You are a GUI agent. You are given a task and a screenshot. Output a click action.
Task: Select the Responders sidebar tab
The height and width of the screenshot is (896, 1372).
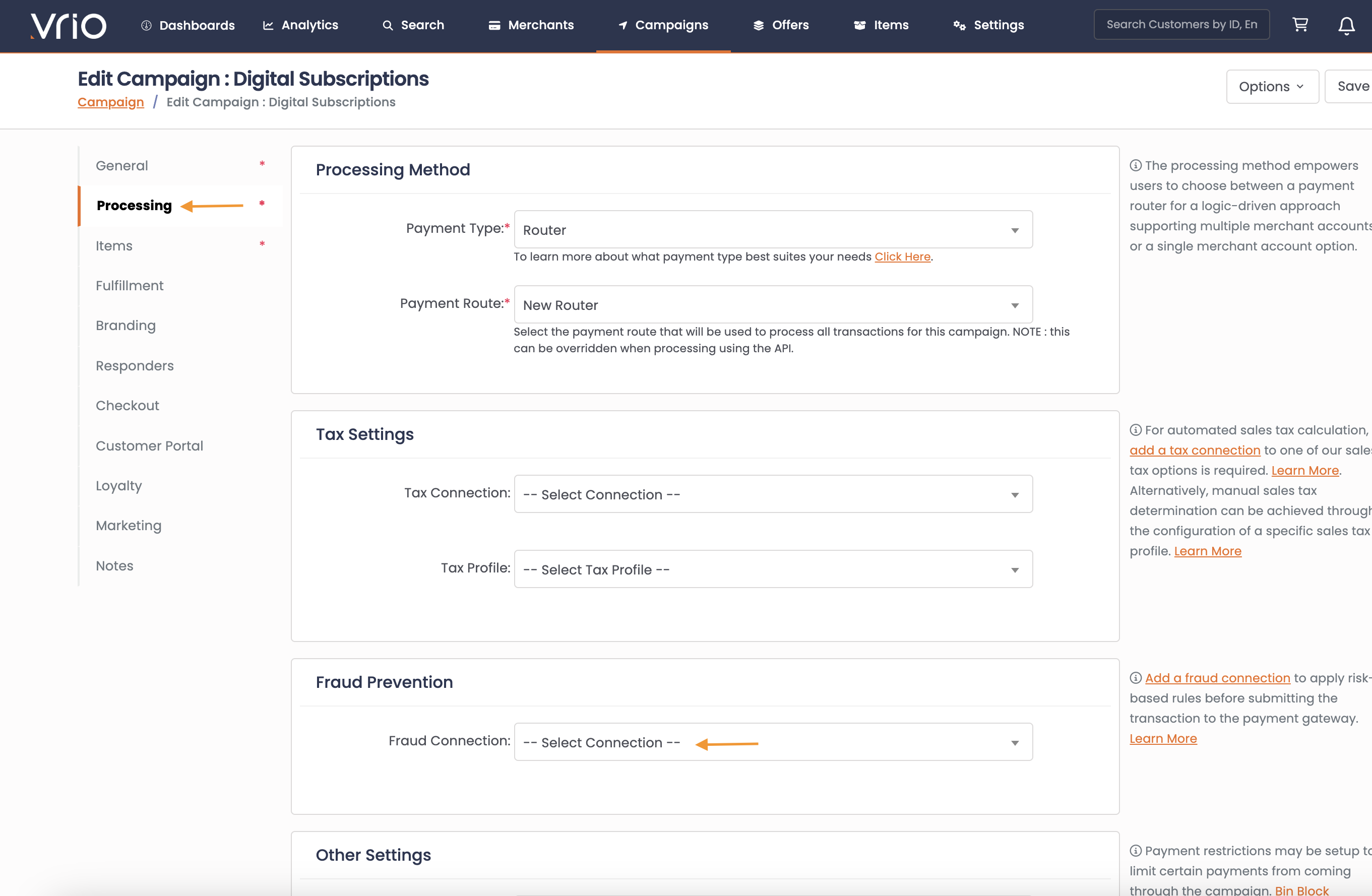click(x=180, y=366)
